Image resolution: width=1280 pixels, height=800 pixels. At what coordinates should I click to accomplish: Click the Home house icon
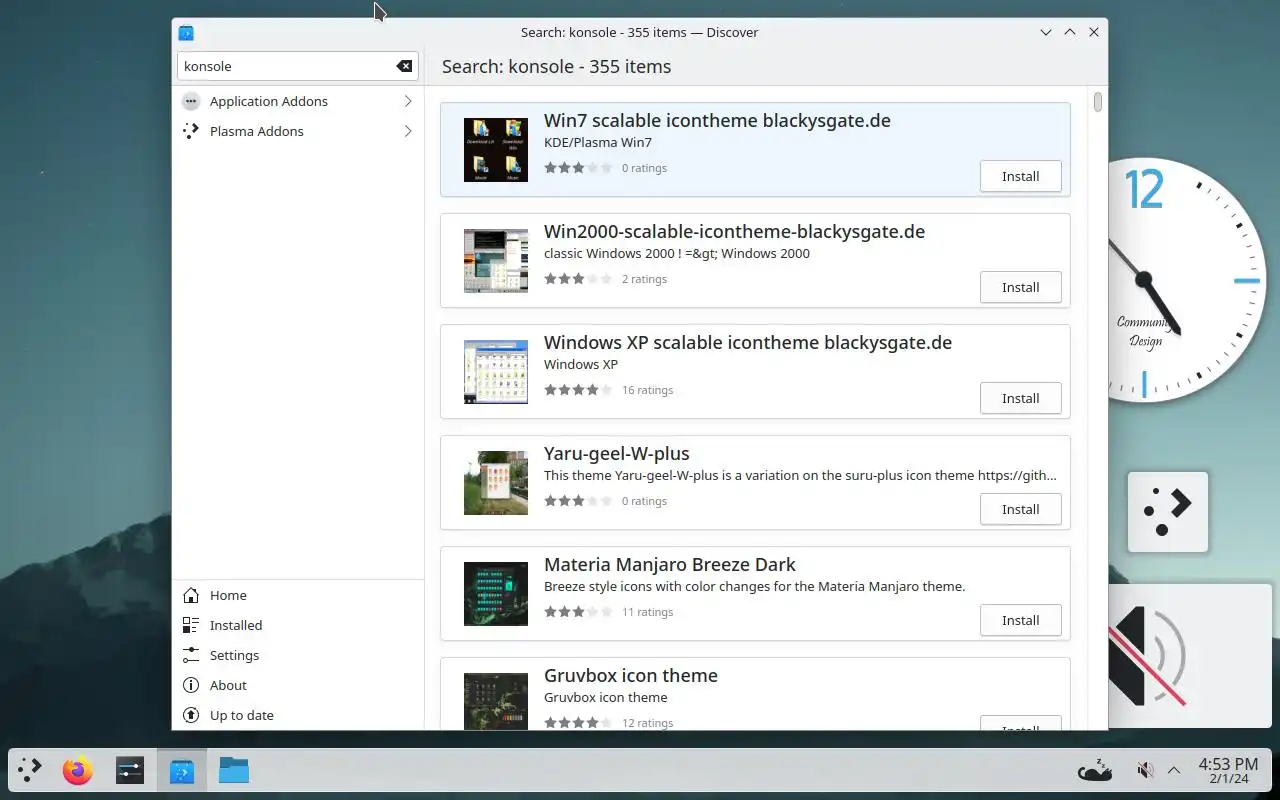point(191,595)
